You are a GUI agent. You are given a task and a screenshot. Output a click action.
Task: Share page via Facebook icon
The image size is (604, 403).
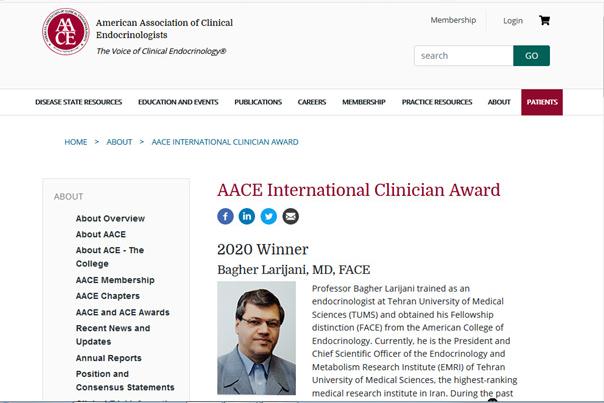226,216
